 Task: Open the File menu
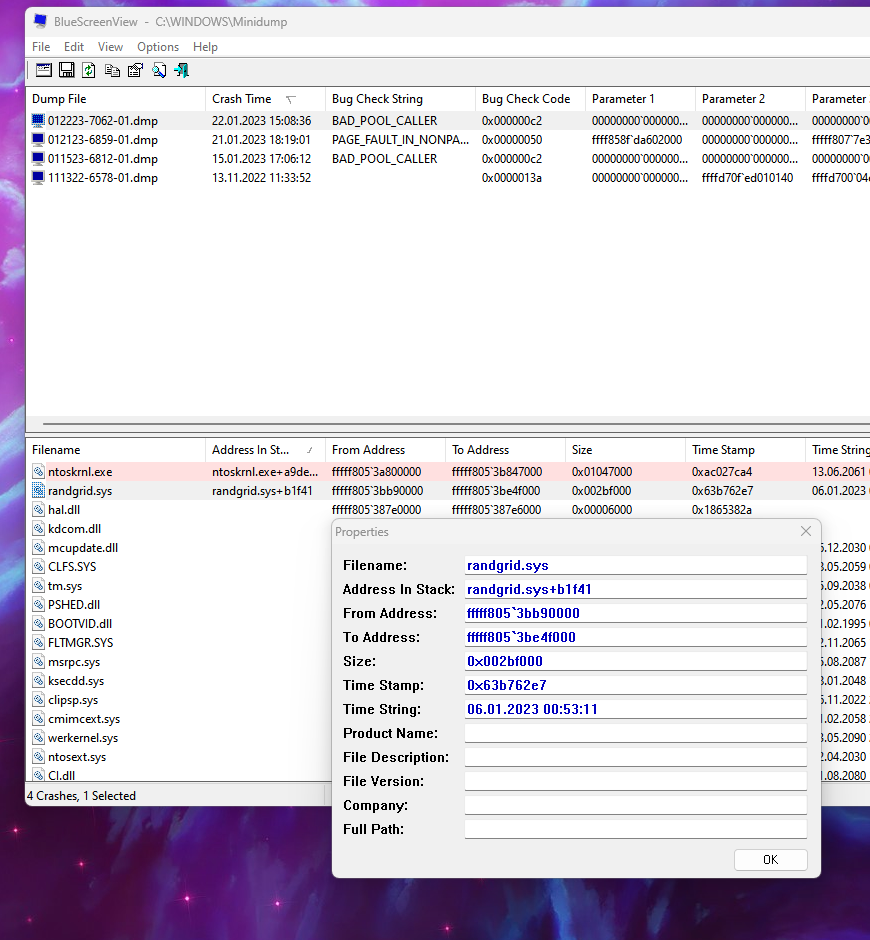tap(41, 47)
